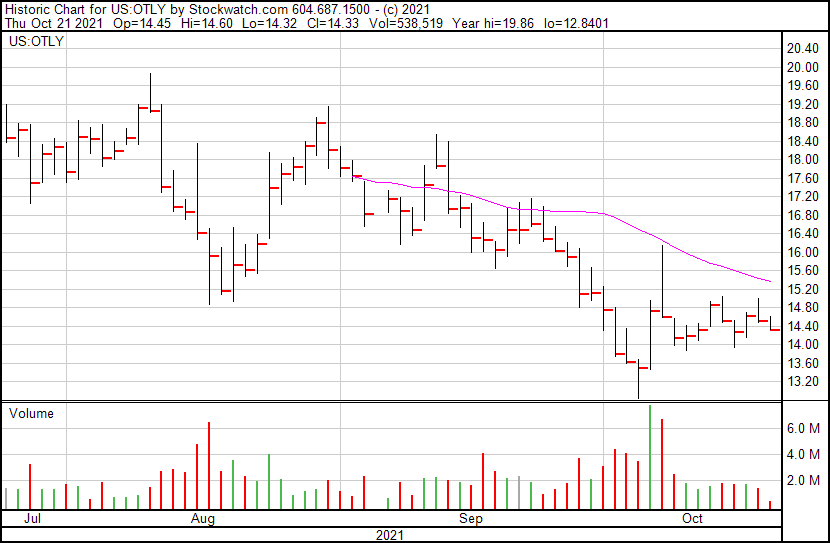
Task: Select the 16.40 price axis label
Action: click(x=802, y=233)
